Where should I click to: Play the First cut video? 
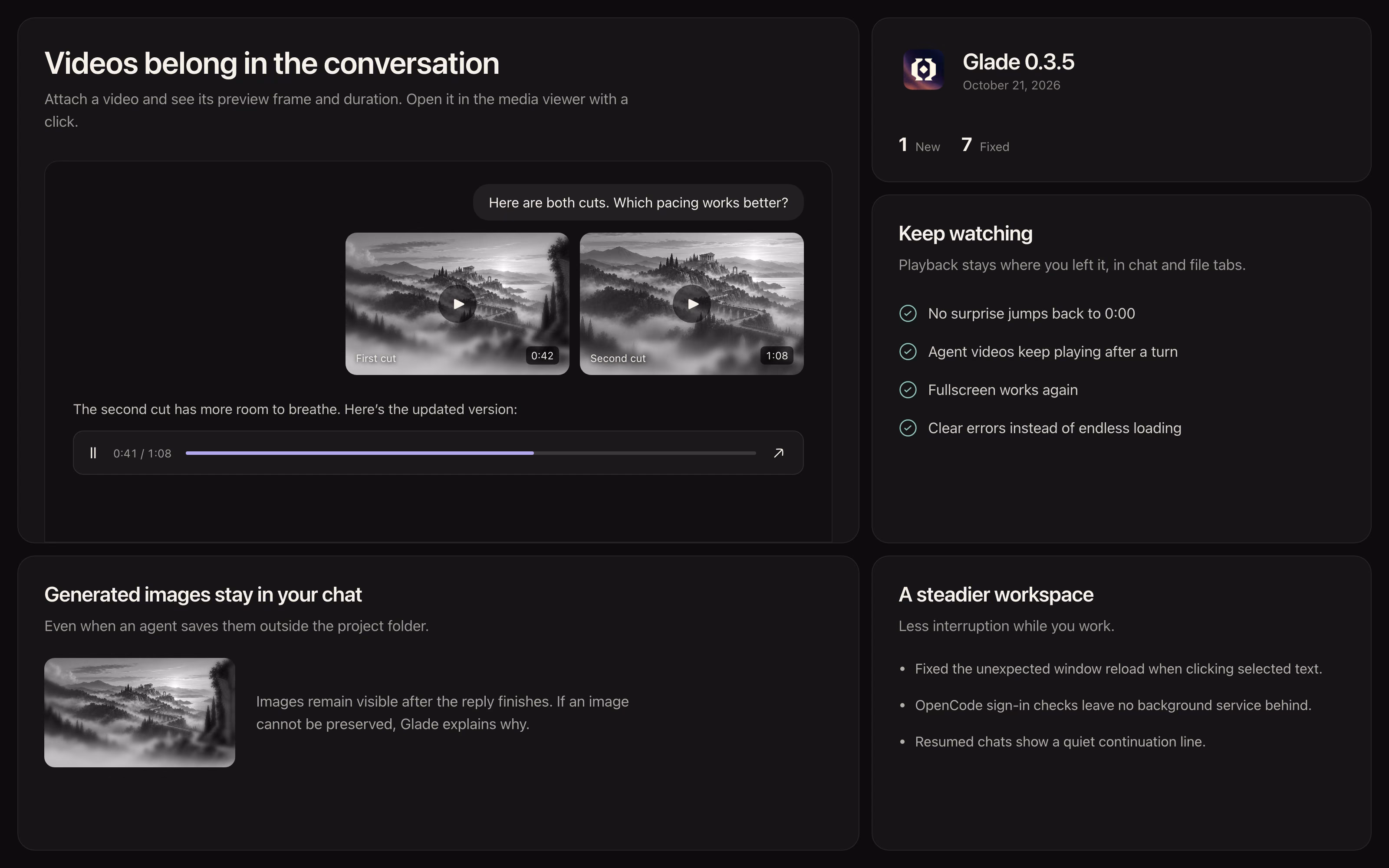click(458, 304)
